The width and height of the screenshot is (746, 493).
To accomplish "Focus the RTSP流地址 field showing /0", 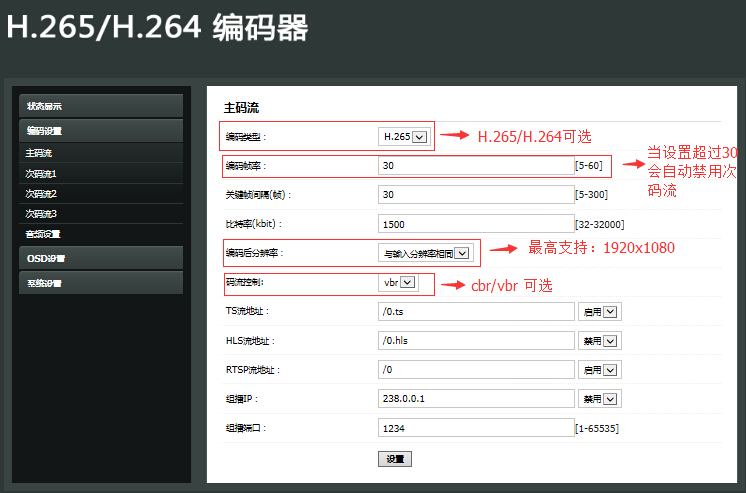I will tap(476, 370).
